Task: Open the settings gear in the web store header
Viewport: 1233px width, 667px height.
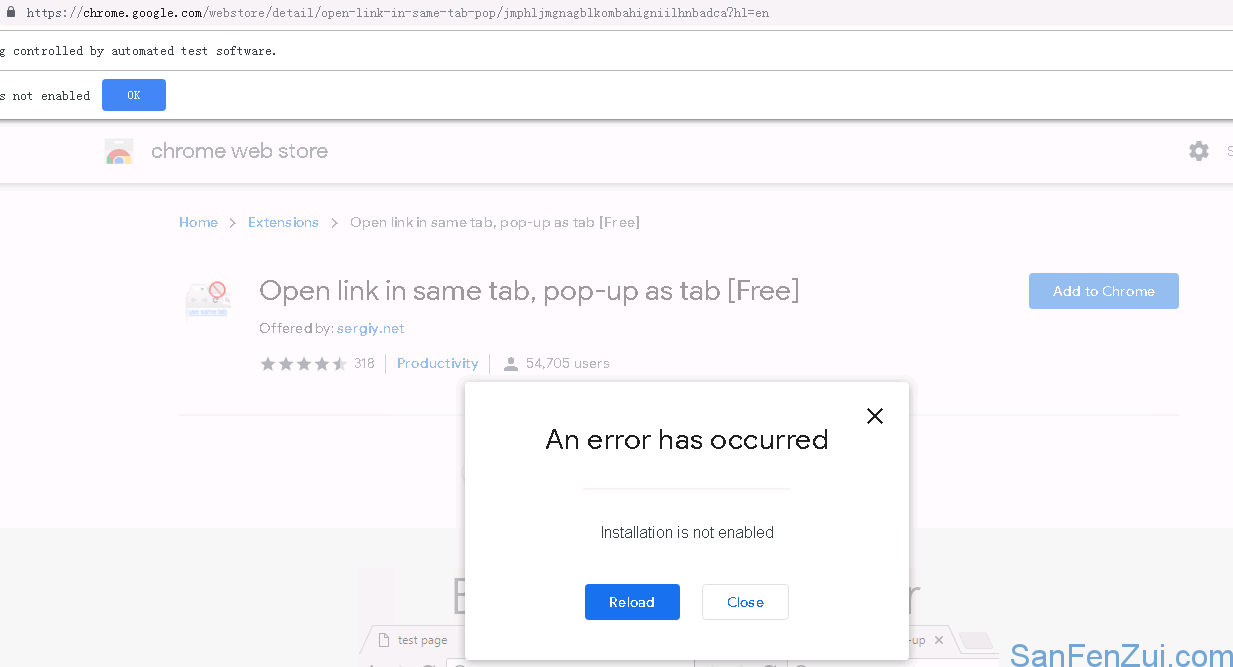Action: (x=1199, y=151)
